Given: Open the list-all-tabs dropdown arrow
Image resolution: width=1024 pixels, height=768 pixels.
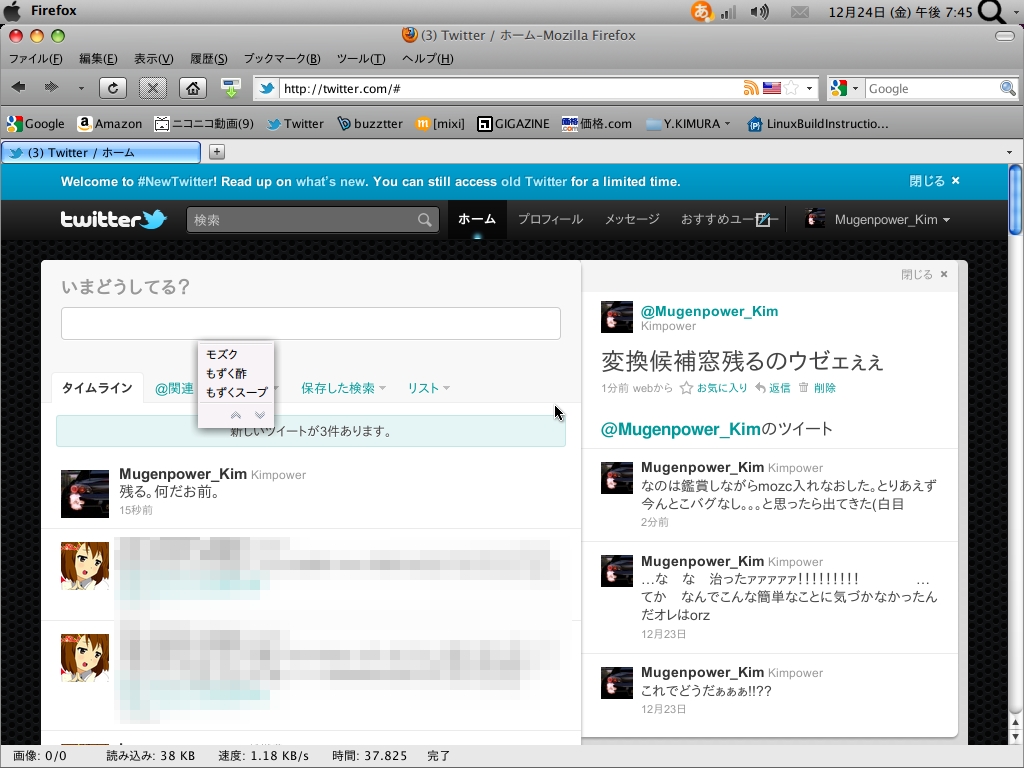Looking at the screenshot, I should click(x=1009, y=152).
